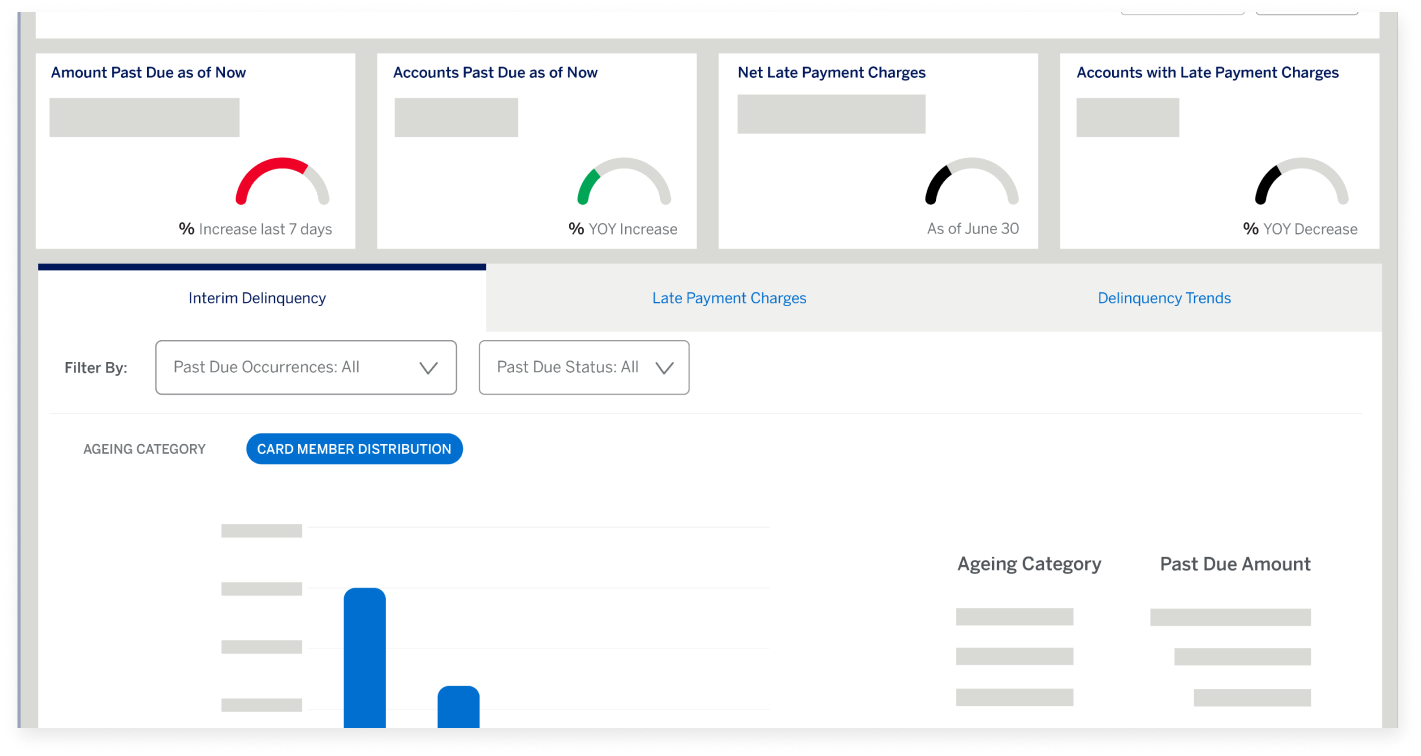
Task: Open the Past Due Status filter dropdown
Action: click(584, 367)
